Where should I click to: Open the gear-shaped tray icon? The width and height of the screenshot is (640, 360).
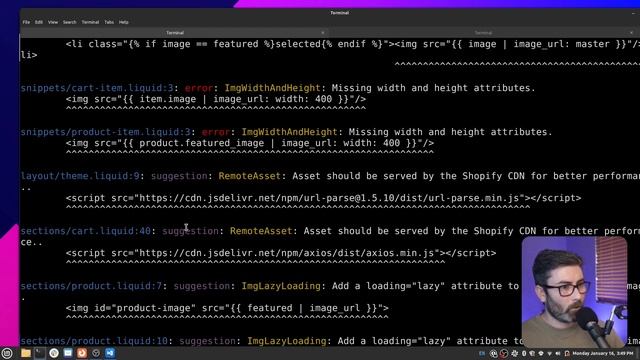(x=515, y=353)
